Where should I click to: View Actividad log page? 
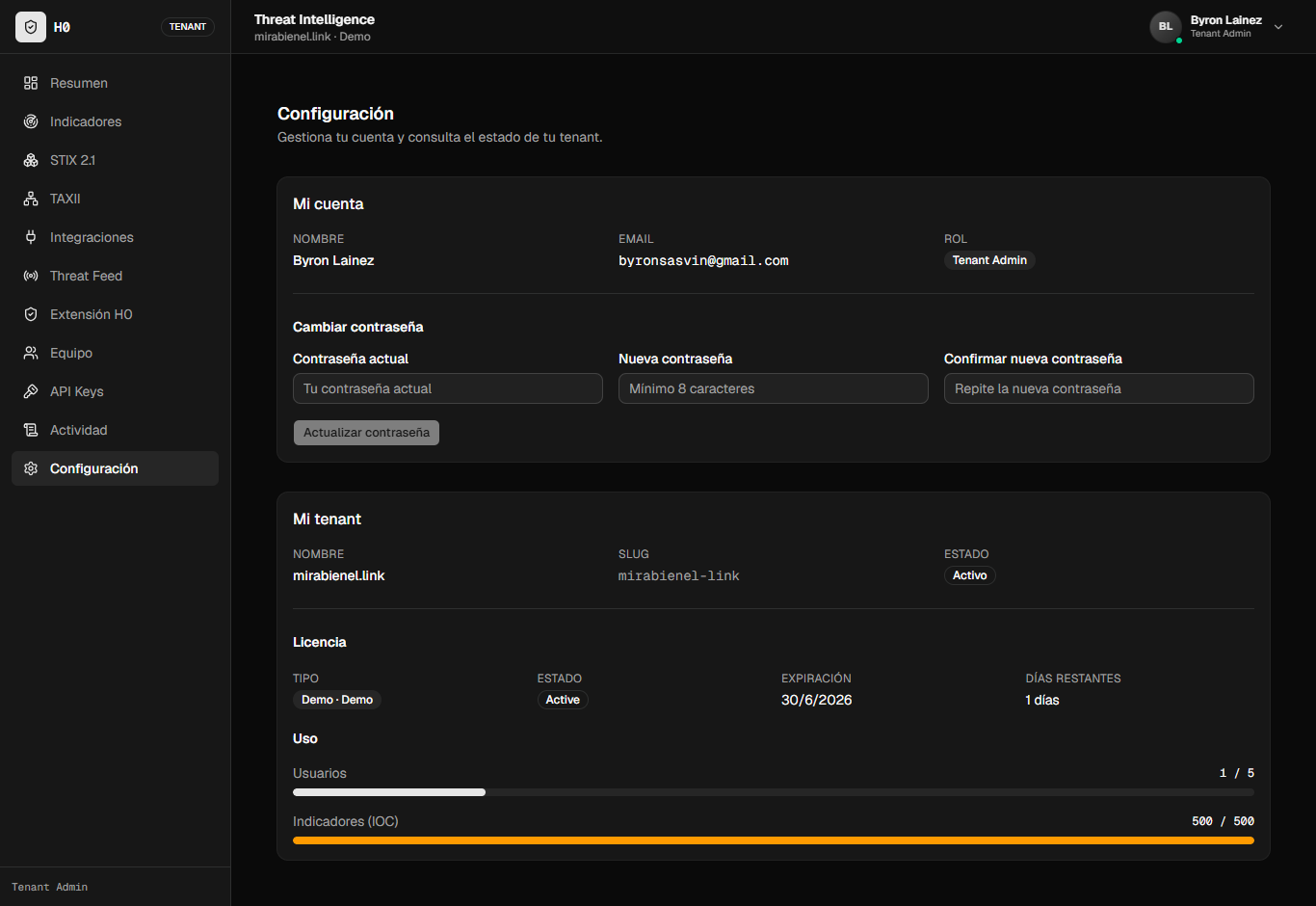[115, 430]
